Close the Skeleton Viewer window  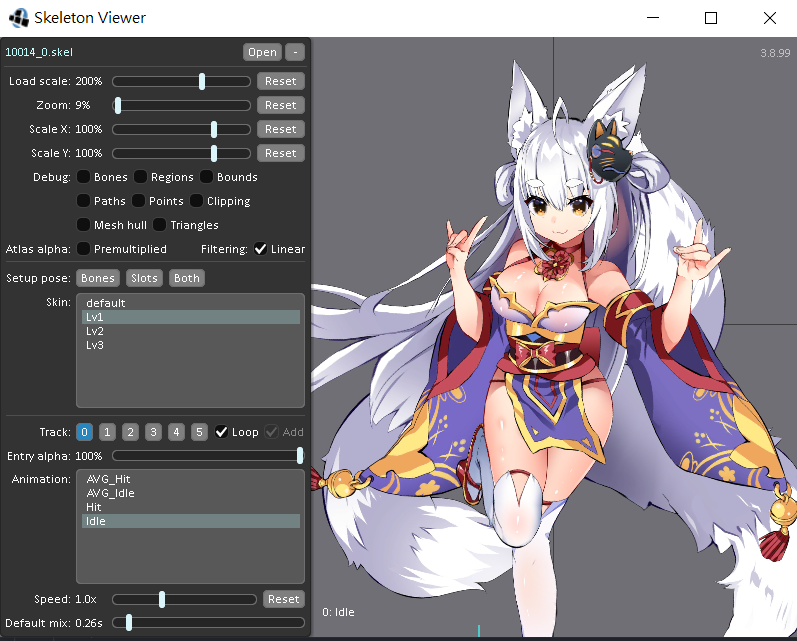(x=770, y=18)
